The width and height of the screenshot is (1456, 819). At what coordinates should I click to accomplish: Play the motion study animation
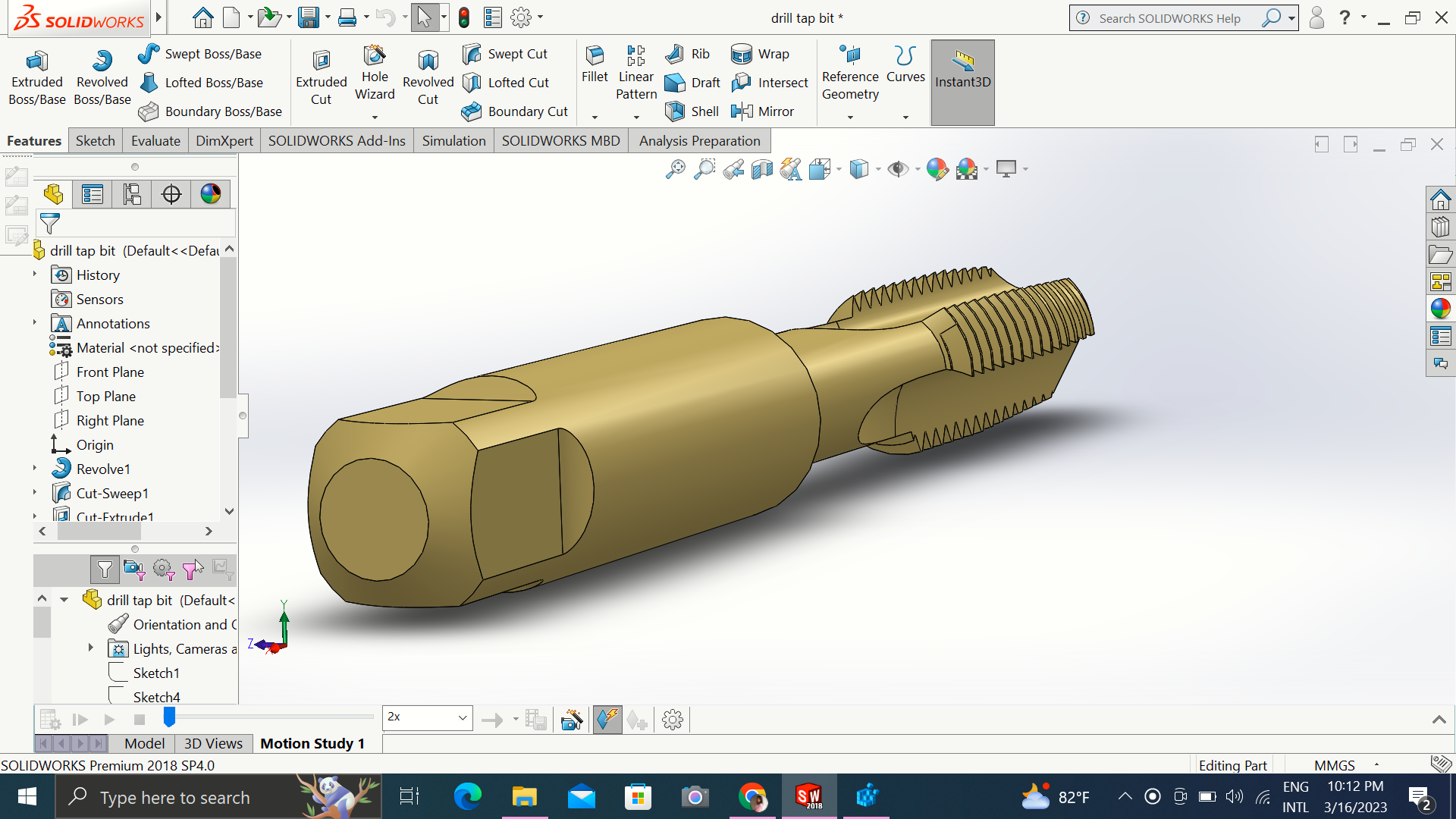coord(109,719)
